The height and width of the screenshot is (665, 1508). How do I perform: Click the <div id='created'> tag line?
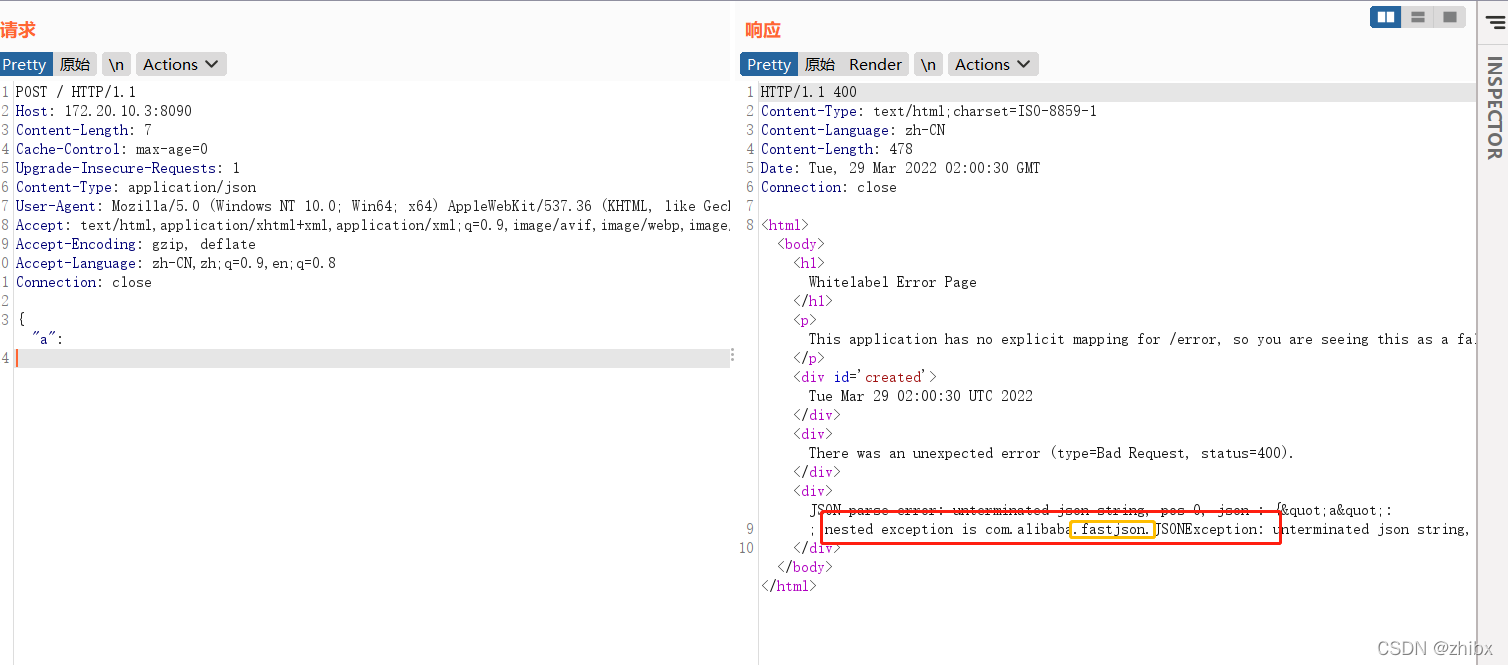click(x=865, y=377)
